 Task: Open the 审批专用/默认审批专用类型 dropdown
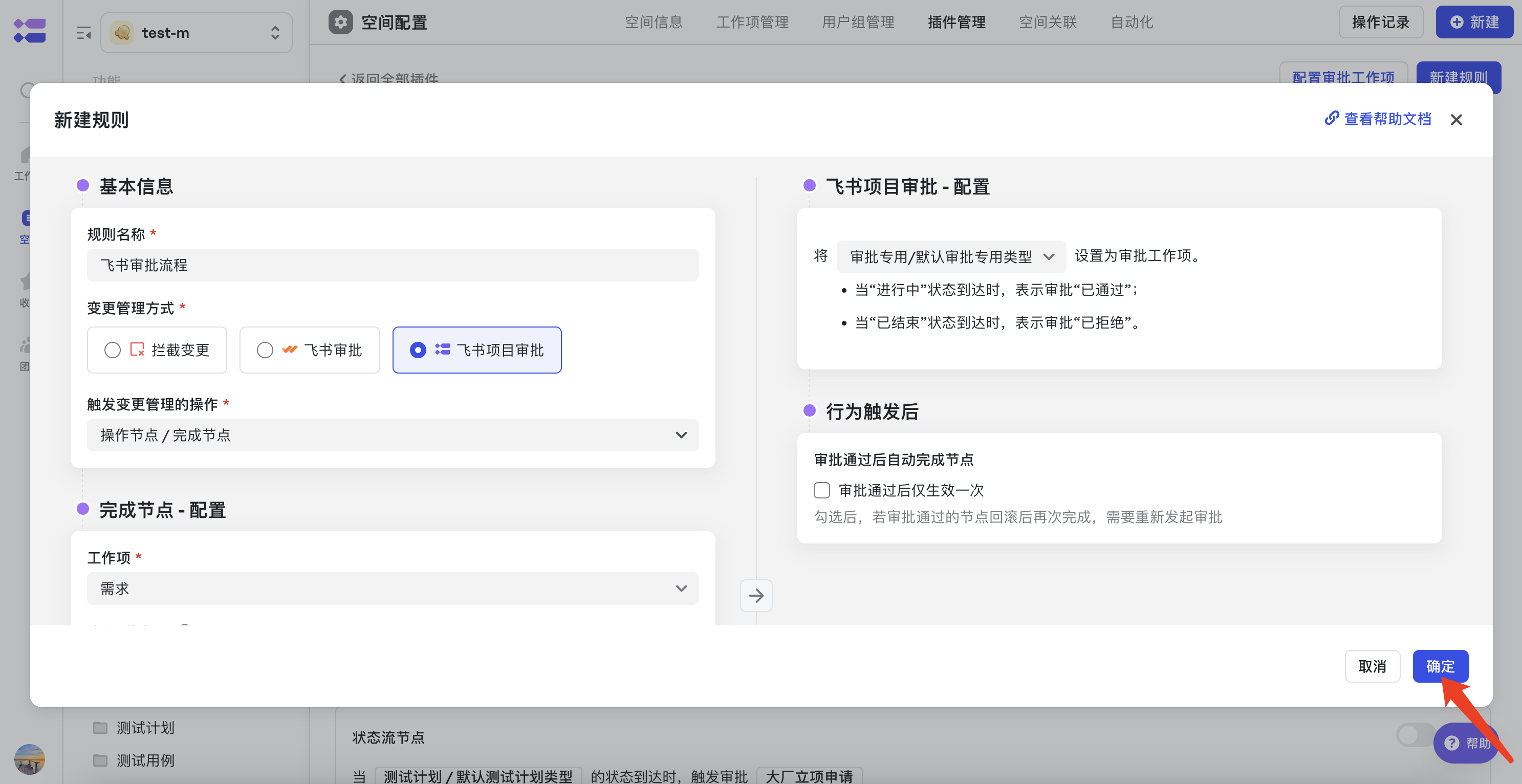[x=951, y=257]
